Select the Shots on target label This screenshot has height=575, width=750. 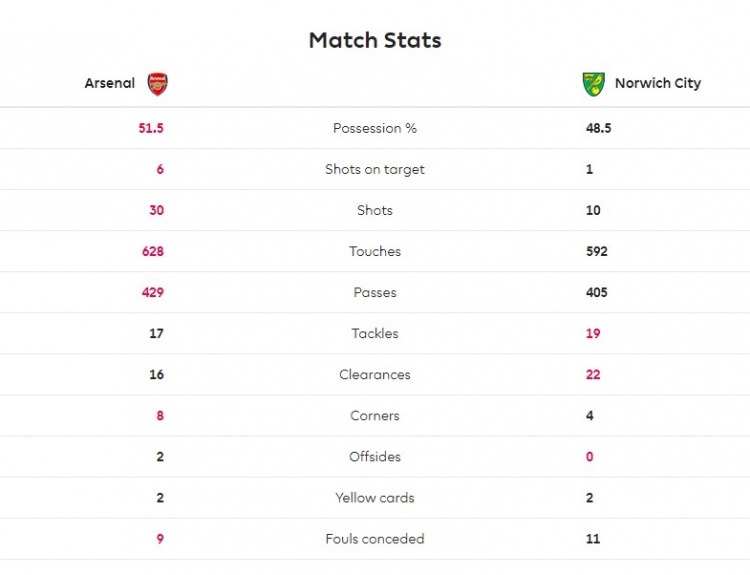375,170
